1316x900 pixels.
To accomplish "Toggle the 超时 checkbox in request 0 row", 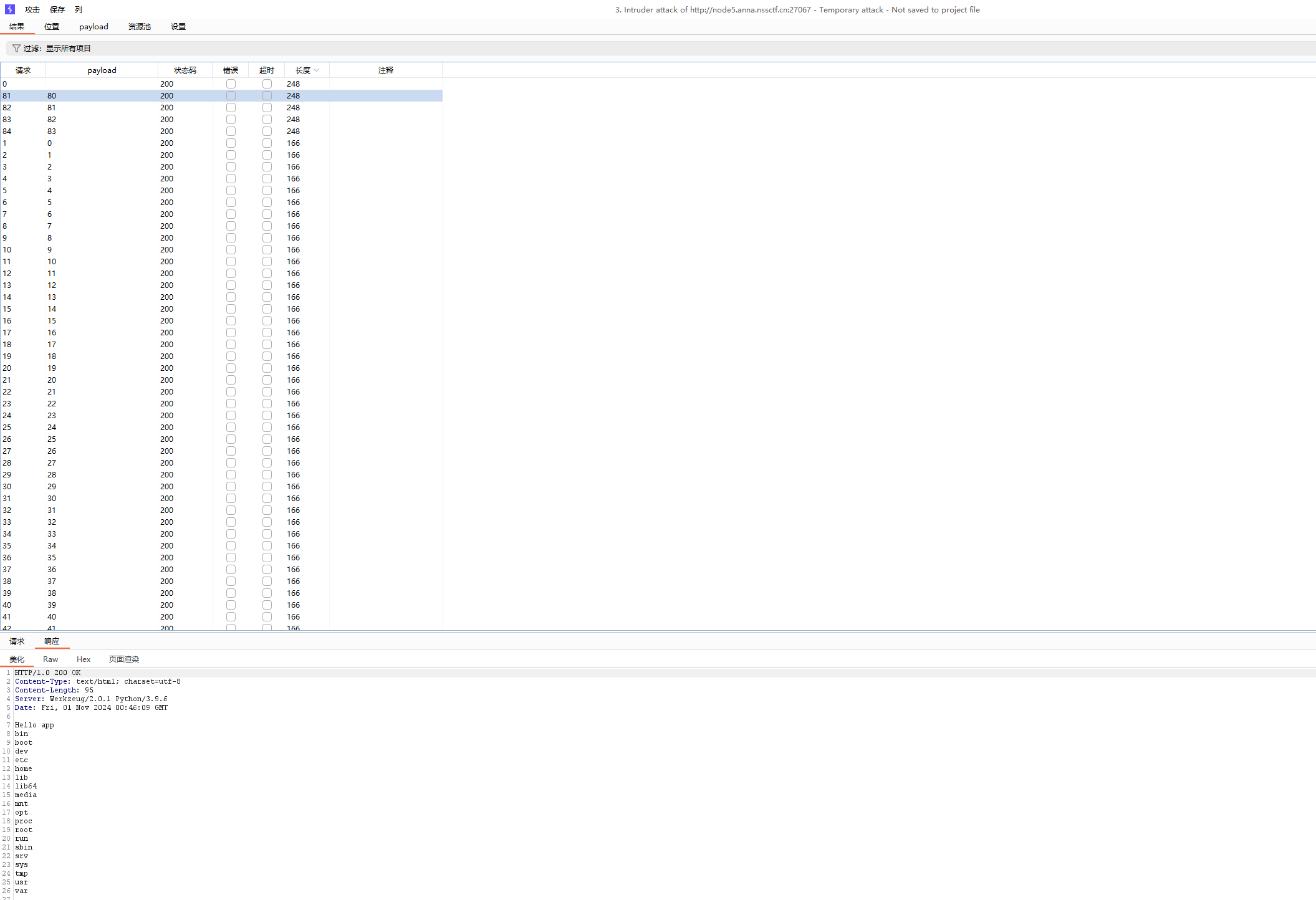I will (x=267, y=84).
